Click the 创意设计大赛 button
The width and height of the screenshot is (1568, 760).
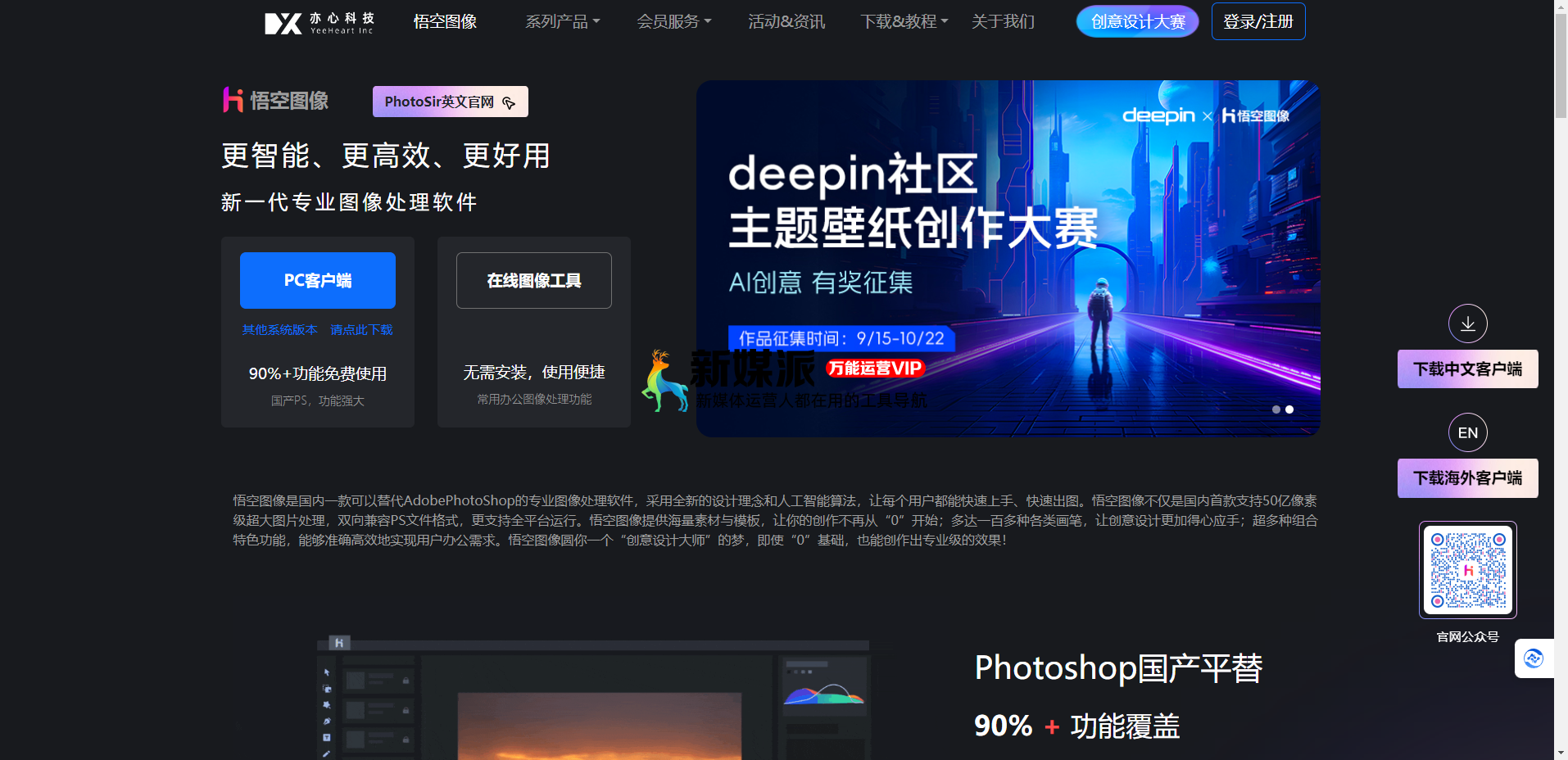[1138, 22]
